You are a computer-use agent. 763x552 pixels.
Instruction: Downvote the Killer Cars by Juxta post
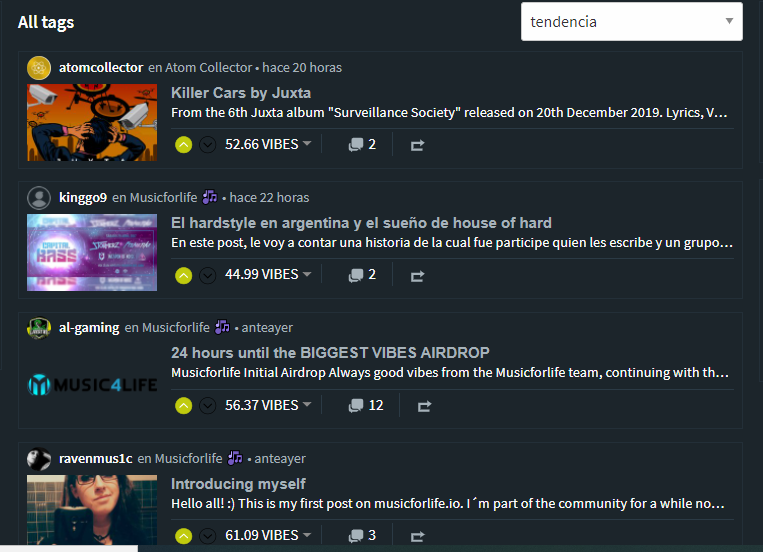point(207,145)
